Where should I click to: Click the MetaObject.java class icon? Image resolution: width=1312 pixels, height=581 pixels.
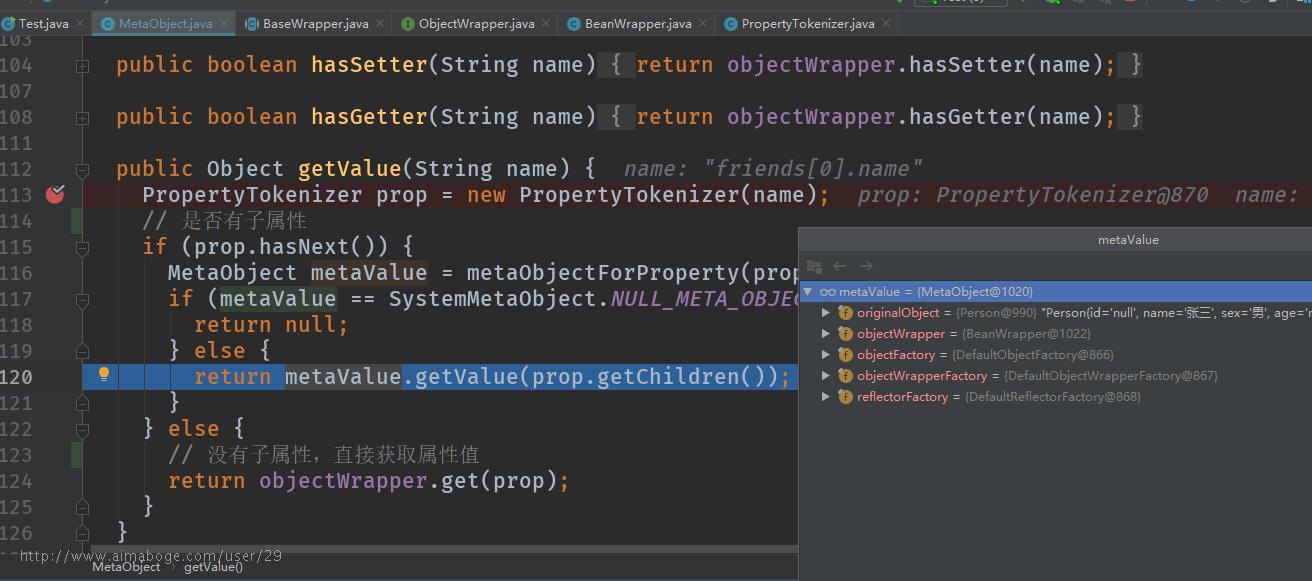pyautogui.click(x=108, y=23)
